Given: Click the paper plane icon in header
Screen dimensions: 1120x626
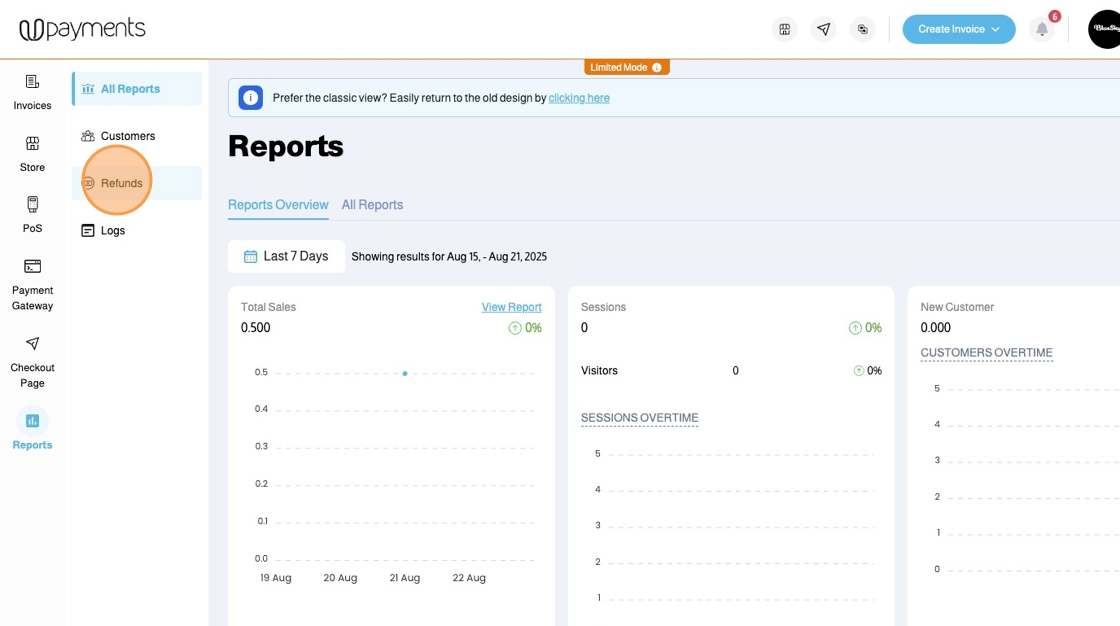Looking at the screenshot, I should (x=823, y=29).
